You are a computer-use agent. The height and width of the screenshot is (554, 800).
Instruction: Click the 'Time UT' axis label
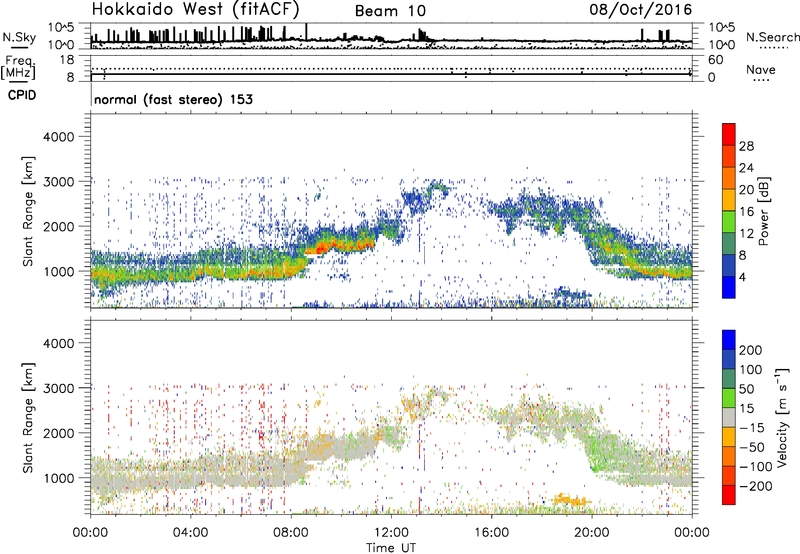(x=391, y=548)
